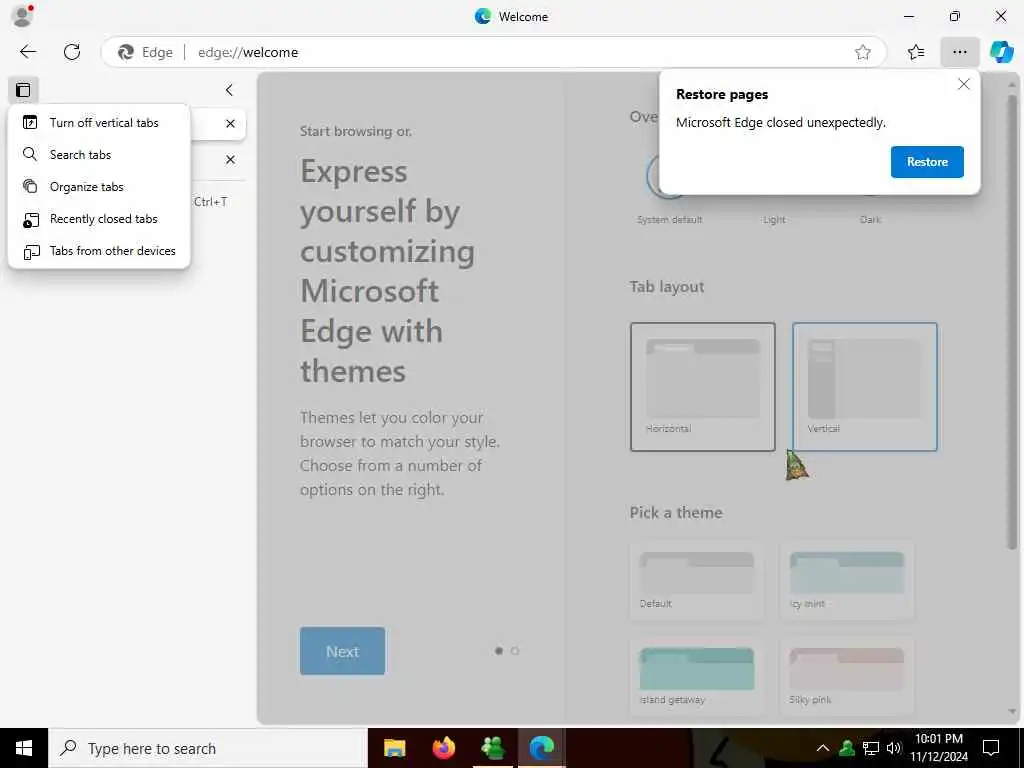Open Tabs from other devices

(99, 251)
